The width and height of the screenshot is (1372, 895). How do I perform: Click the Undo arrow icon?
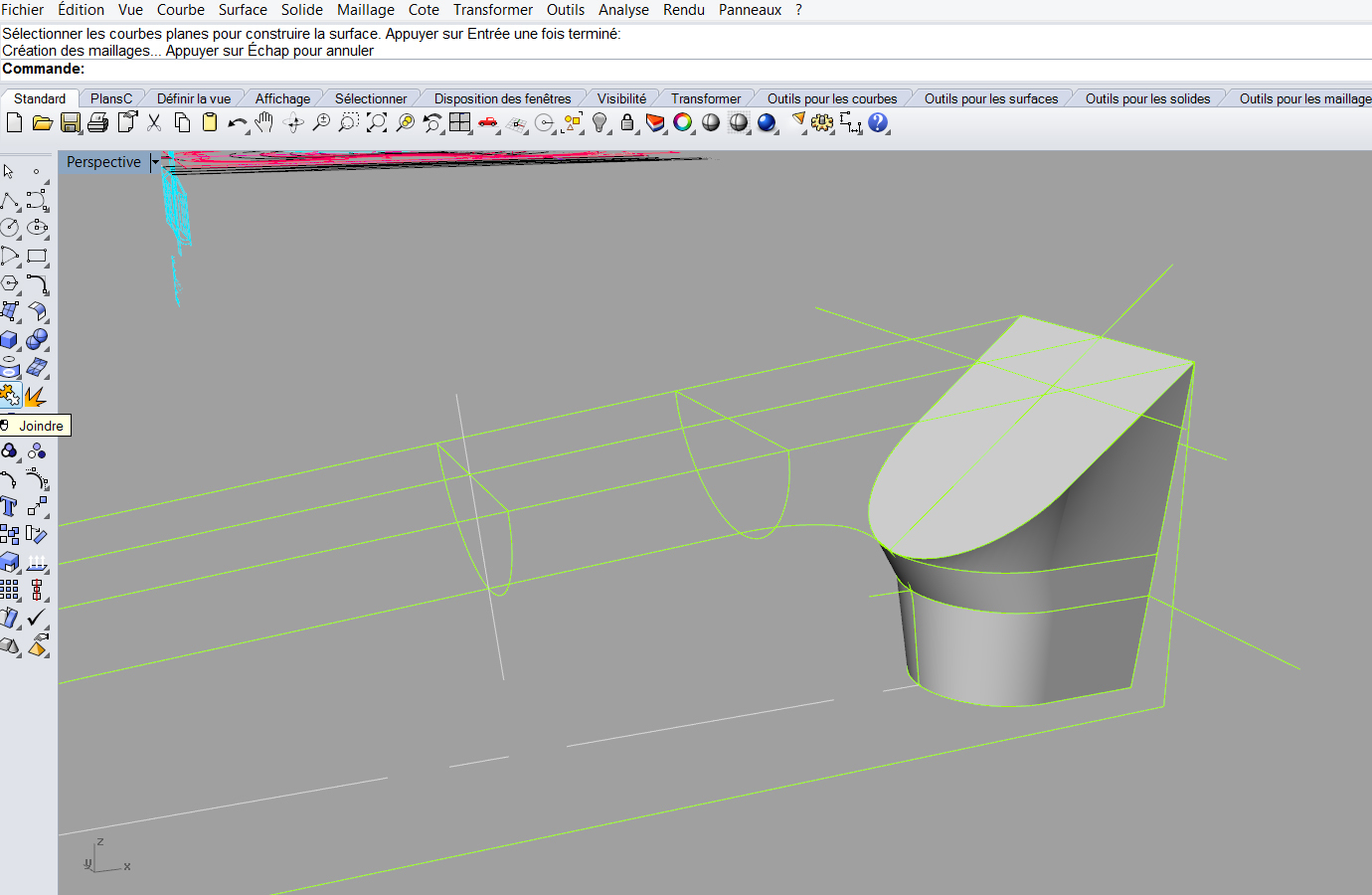[237, 122]
